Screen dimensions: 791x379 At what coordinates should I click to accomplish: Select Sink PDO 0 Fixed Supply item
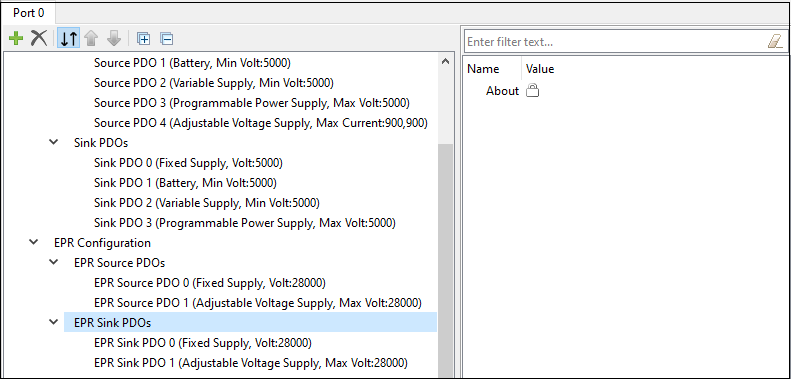click(188, 163)
